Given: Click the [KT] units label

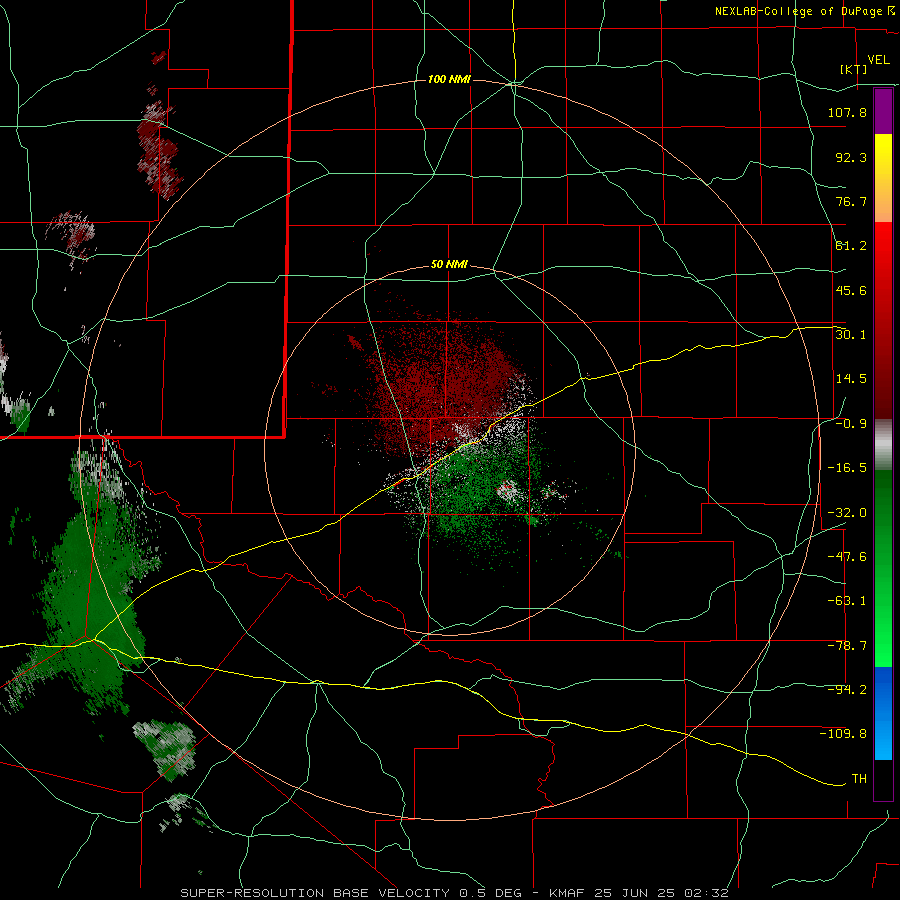Looking at the screenshot, I should coord(854,69).
